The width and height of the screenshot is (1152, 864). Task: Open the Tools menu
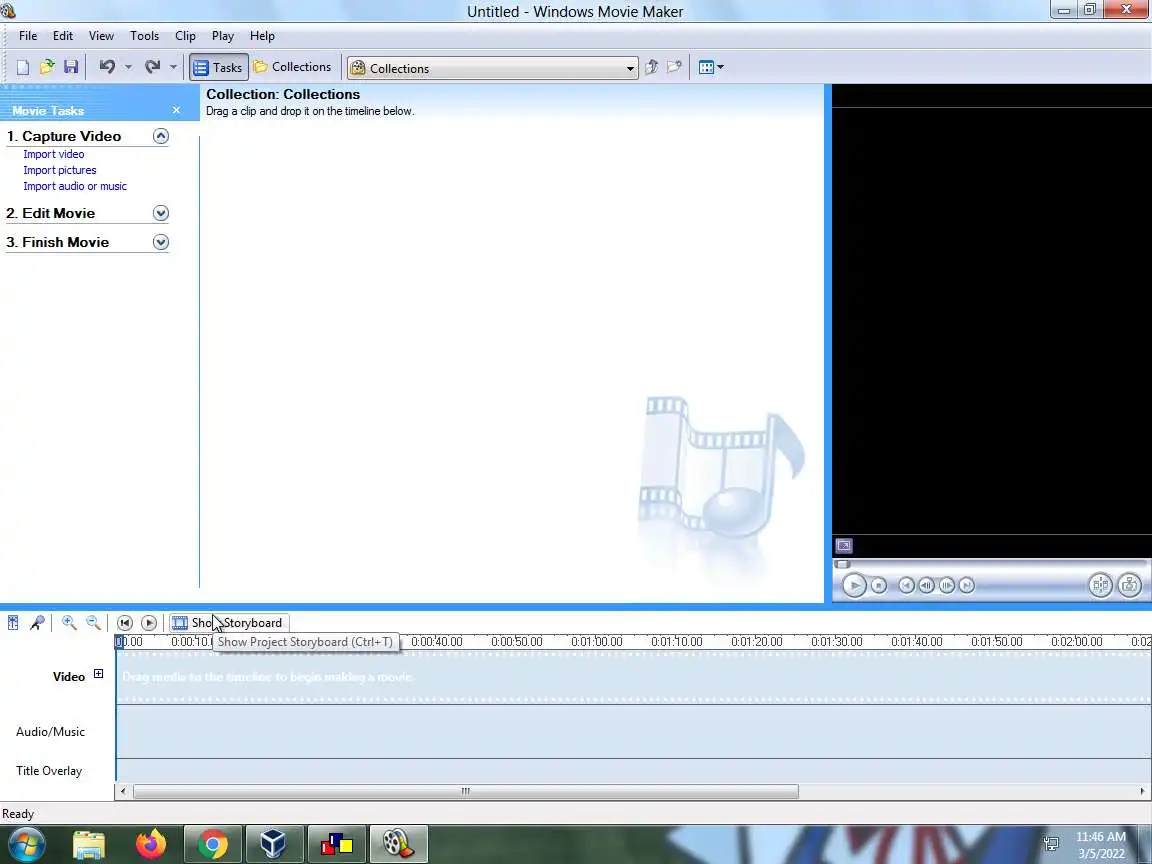(144, 36)
